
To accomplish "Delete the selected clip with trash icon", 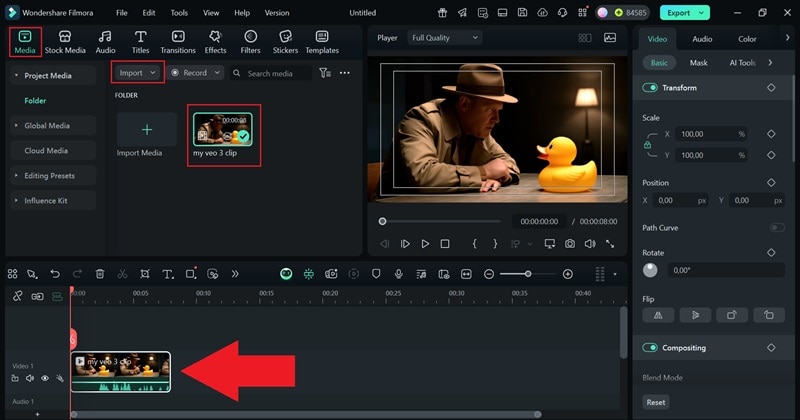I will point(100,274).
